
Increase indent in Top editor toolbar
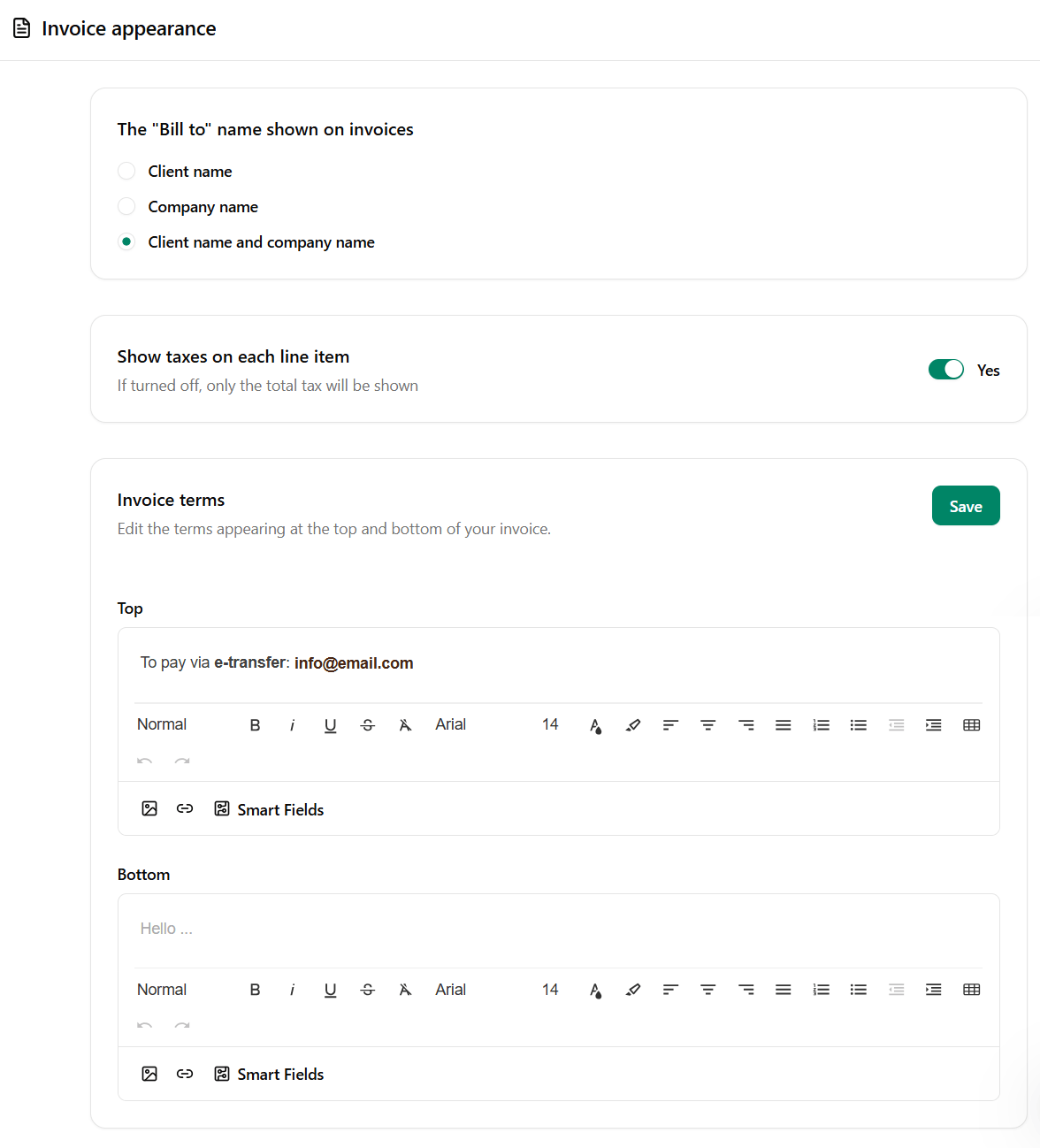pos(934,725)
